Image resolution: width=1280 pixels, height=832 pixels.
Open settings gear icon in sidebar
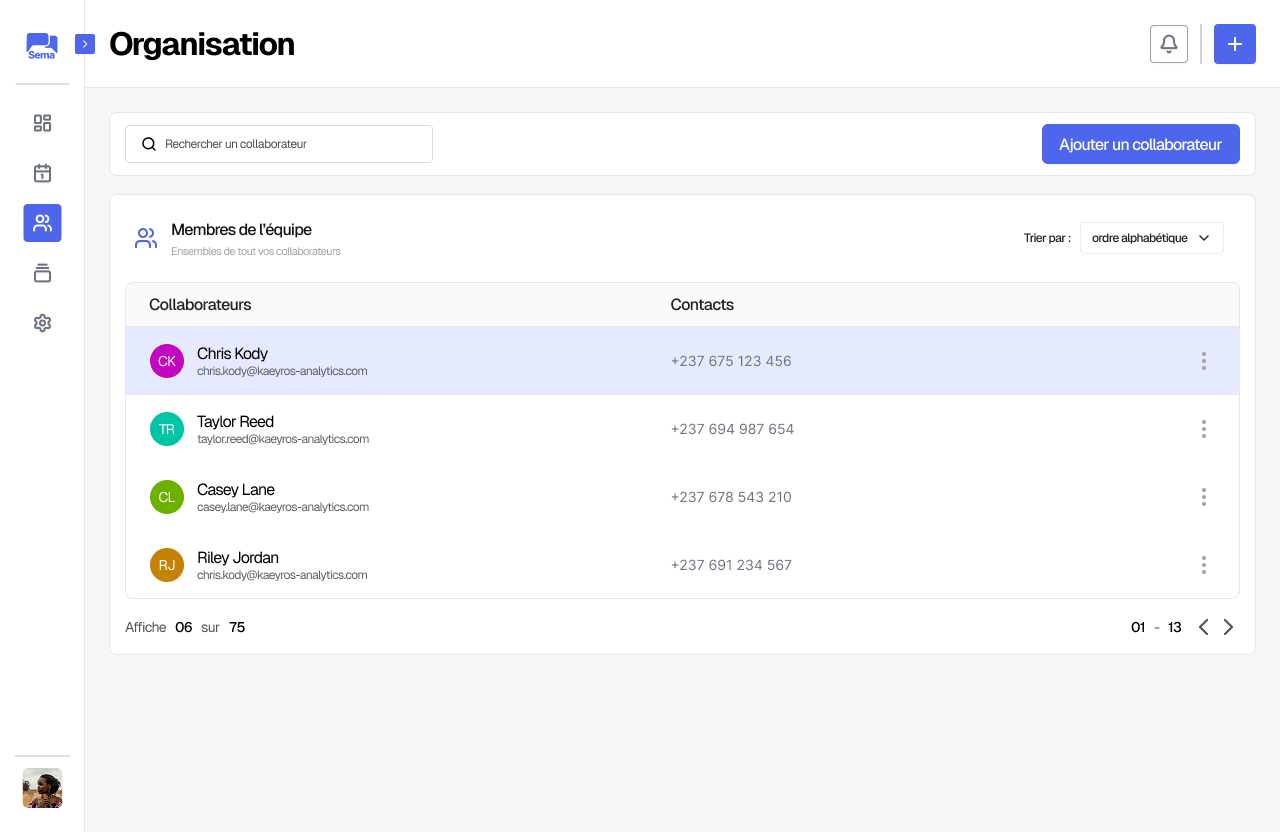click(x=42, y=323)
